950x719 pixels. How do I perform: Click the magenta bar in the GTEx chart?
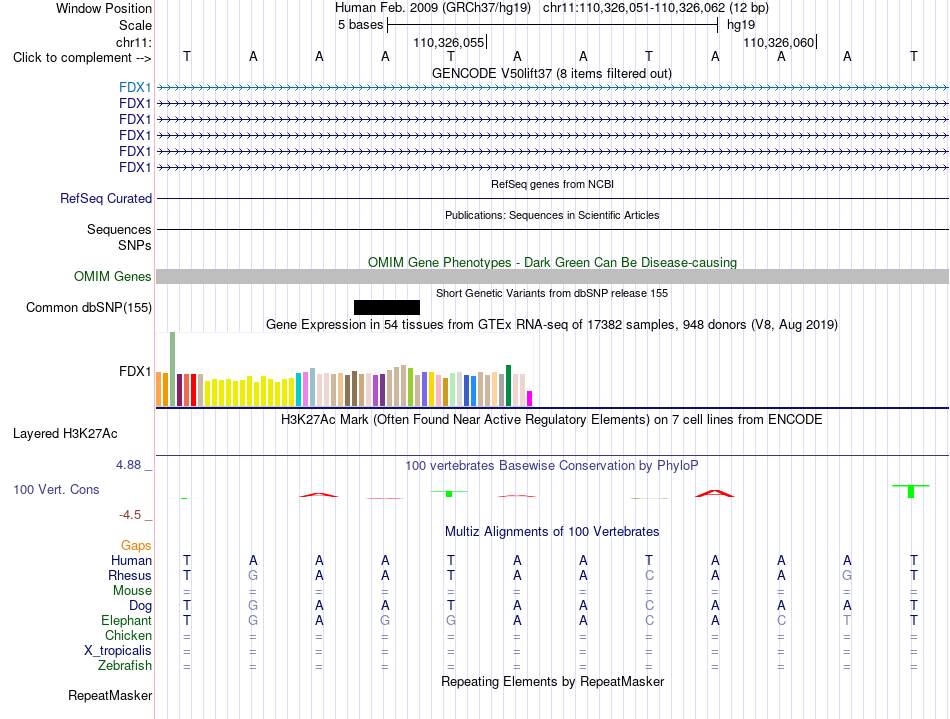[530, 399]
